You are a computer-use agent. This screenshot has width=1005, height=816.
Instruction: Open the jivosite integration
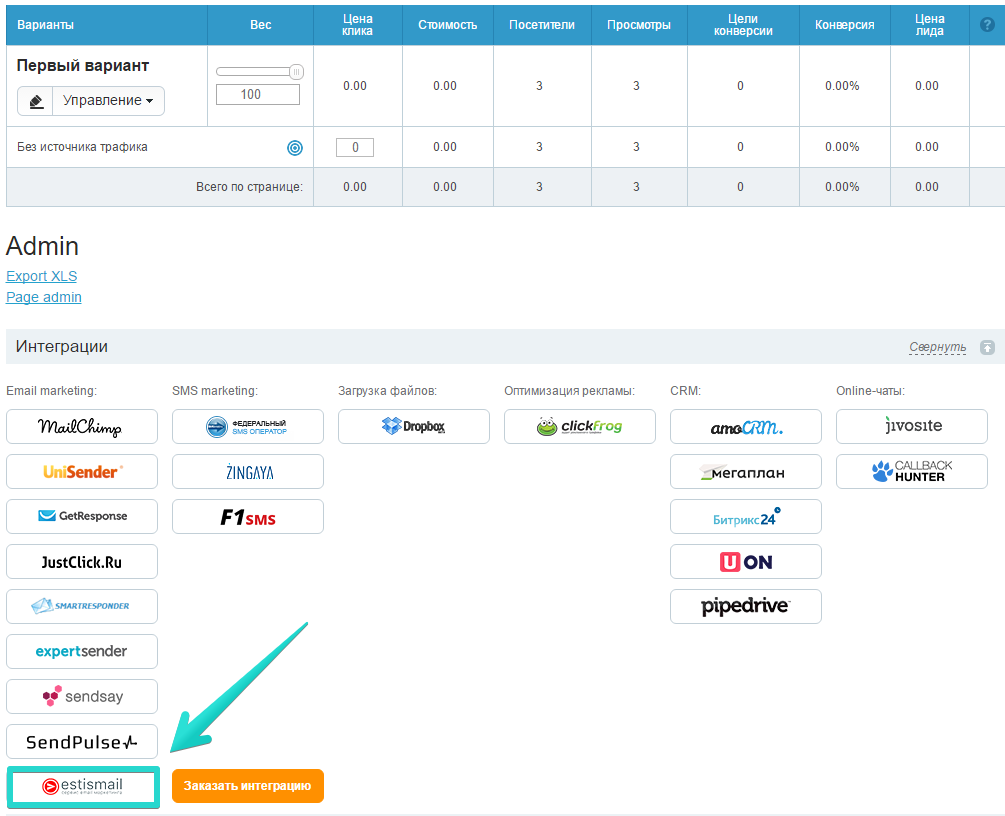[x=912, y=426]
